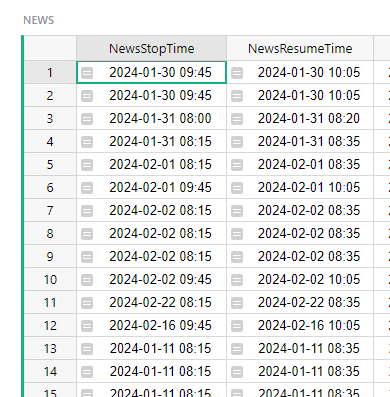Viewport: 390px width, 397px height.
Task: Select row 4 stop time 2024-01-31 08:15
Action: pyautogui.click(x=151, y=141)
